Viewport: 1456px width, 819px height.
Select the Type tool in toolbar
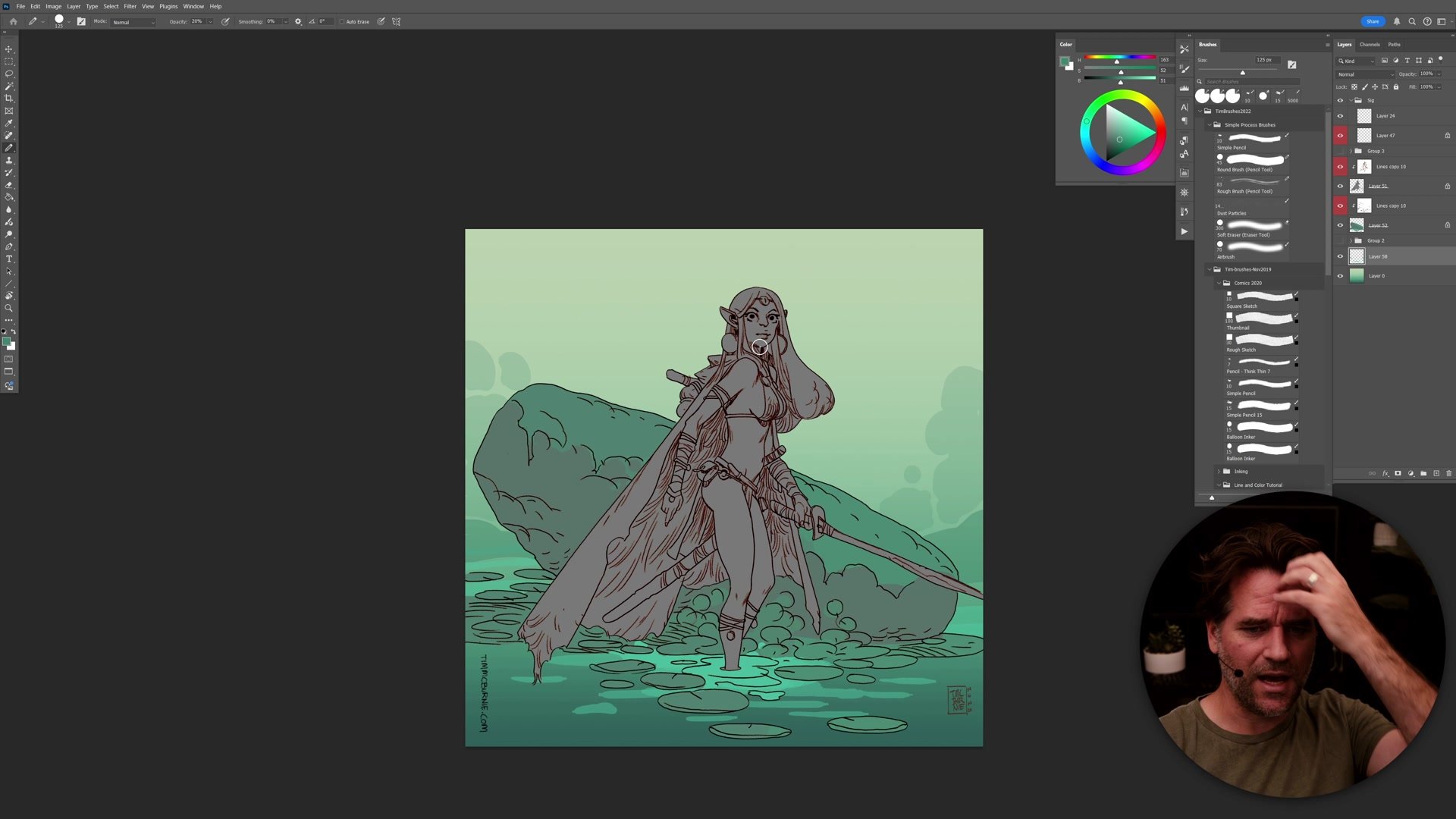click(9, 259)
